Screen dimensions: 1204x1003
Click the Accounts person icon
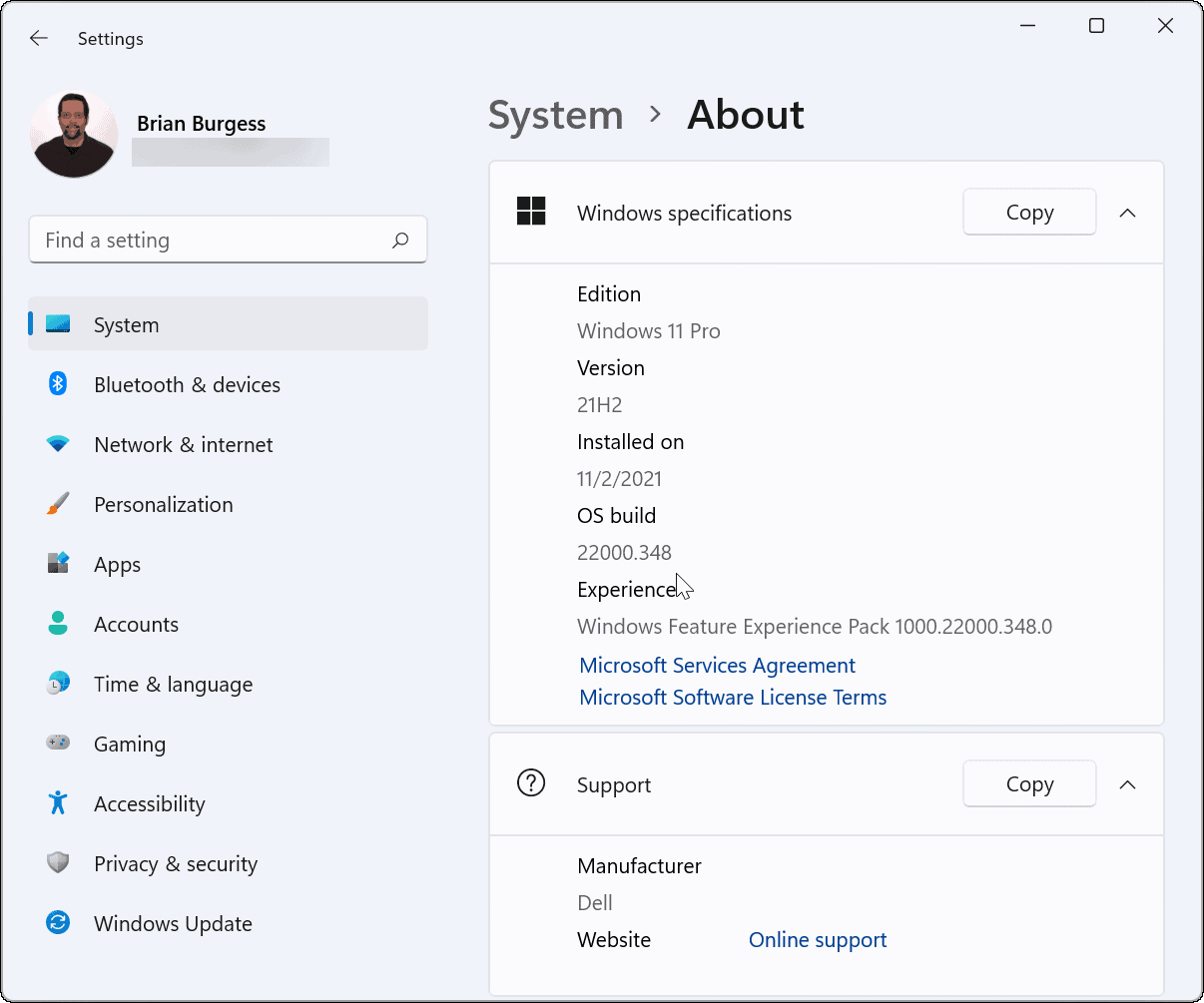coord(58,624)
